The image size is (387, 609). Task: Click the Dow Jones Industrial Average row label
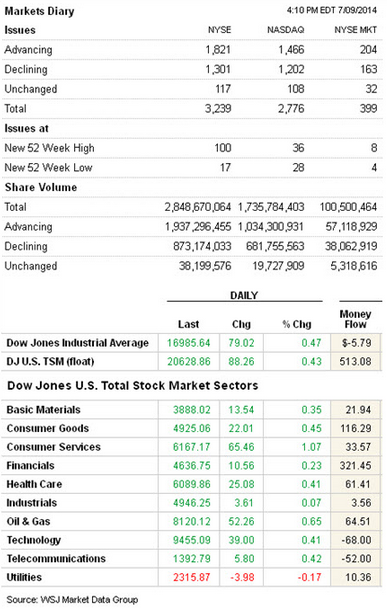[x=77, y=343]
